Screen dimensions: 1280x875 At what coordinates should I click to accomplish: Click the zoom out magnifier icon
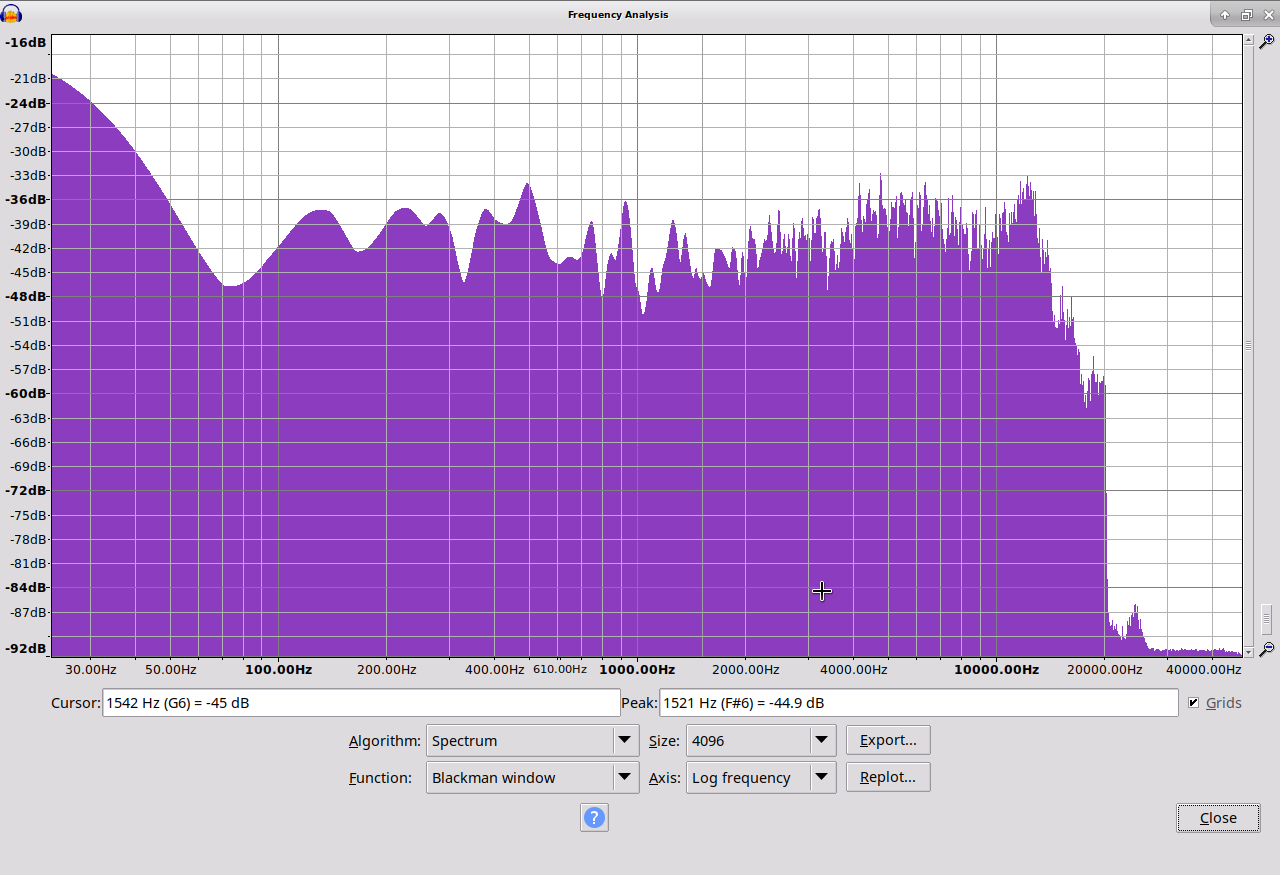[1266, 649]
